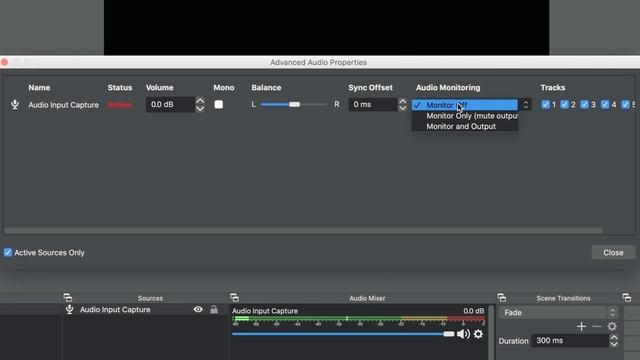Uncheck track 3 checkbox
The height and width of the screenshot is (360, 640).
click(x=584, y=104)
